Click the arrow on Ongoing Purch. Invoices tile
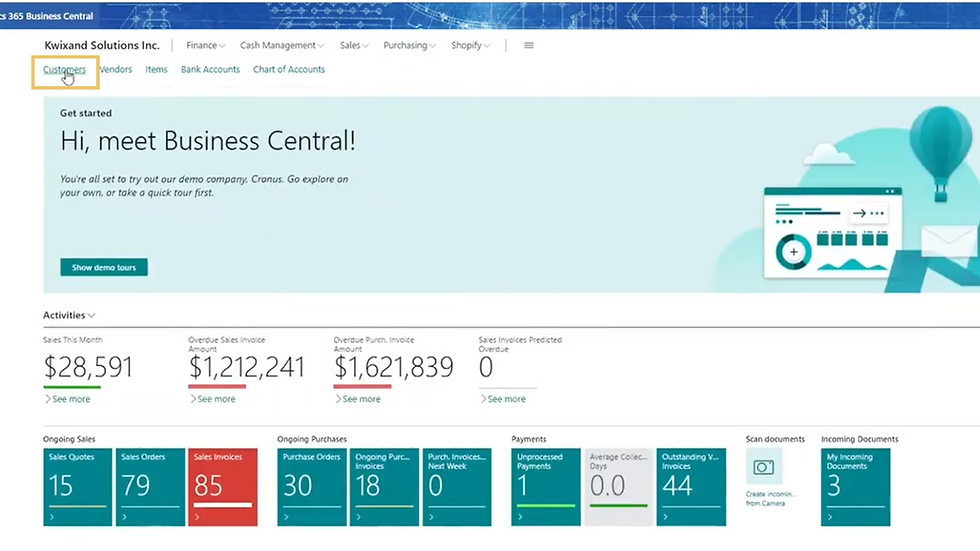Viewport: 980px width, 551px height. coord(359,517)
